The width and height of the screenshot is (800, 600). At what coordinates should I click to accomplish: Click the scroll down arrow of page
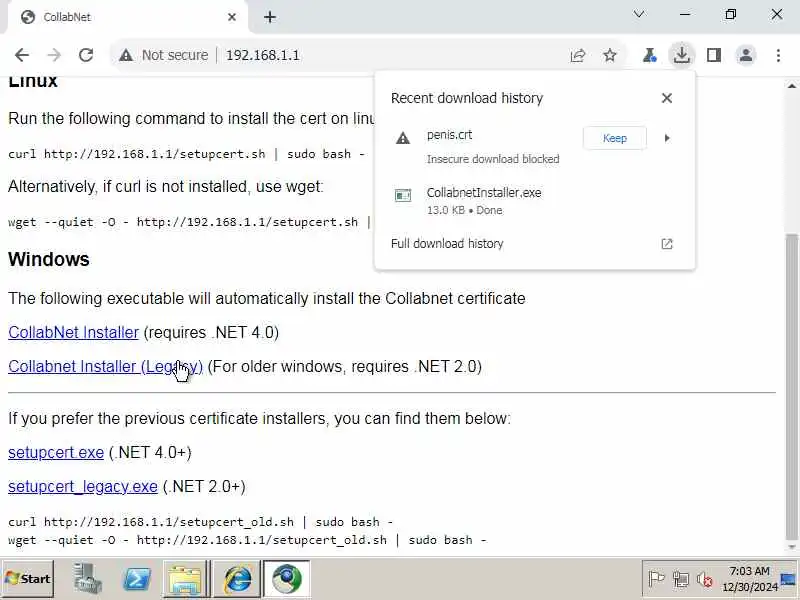tap(791, 547)
